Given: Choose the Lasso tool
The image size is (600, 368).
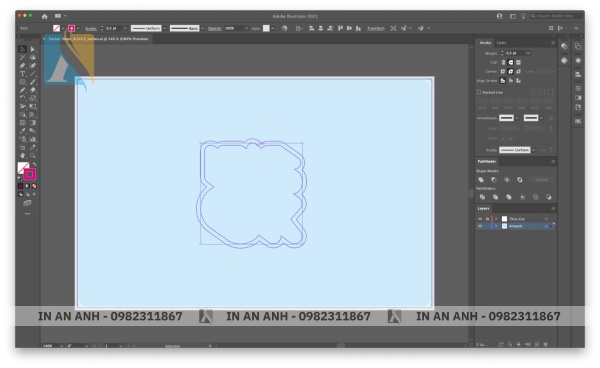Looking at the screenshot, I should click(x=33, y=57).
